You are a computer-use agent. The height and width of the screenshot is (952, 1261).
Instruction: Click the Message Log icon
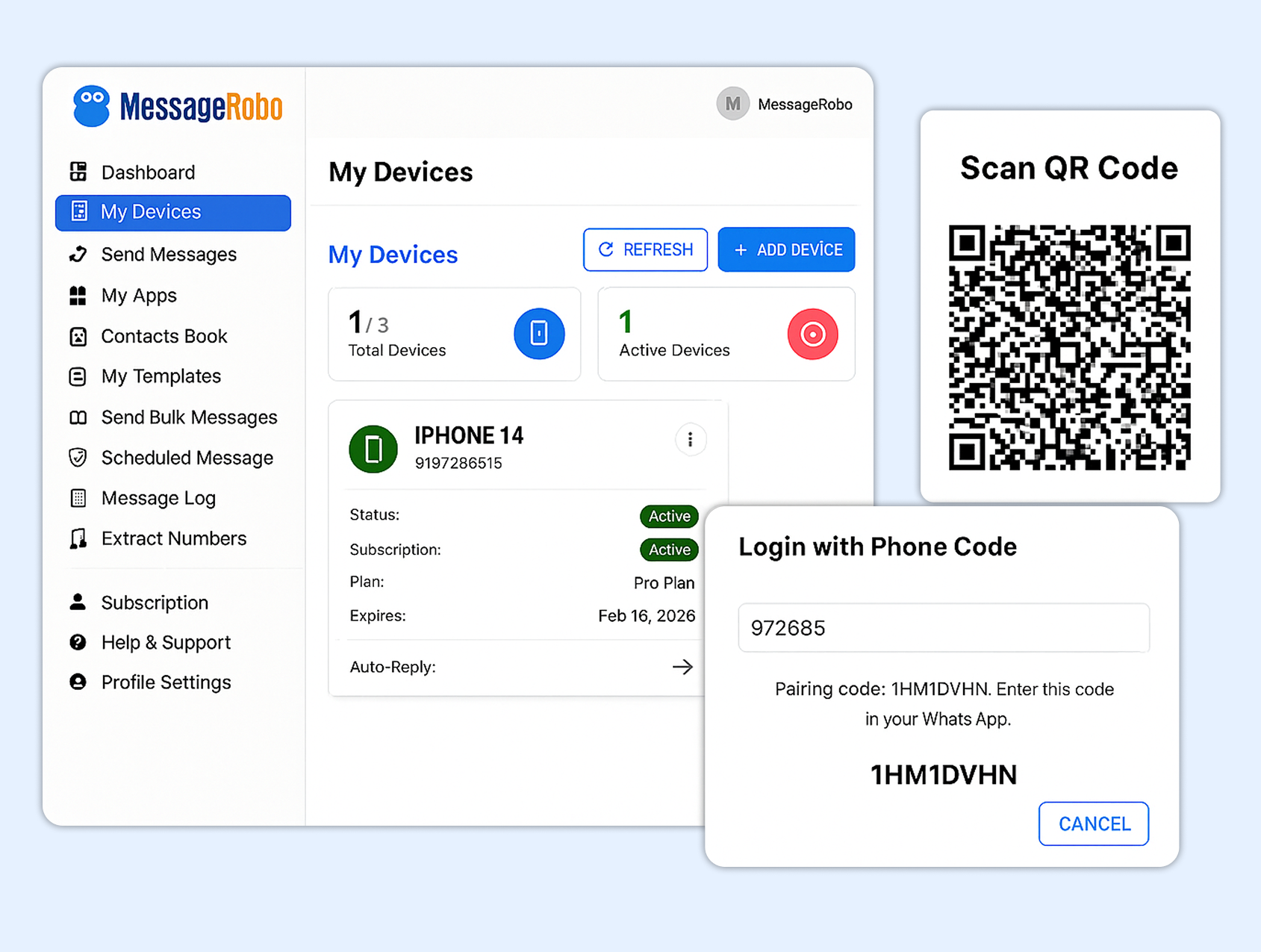(78, 498)
